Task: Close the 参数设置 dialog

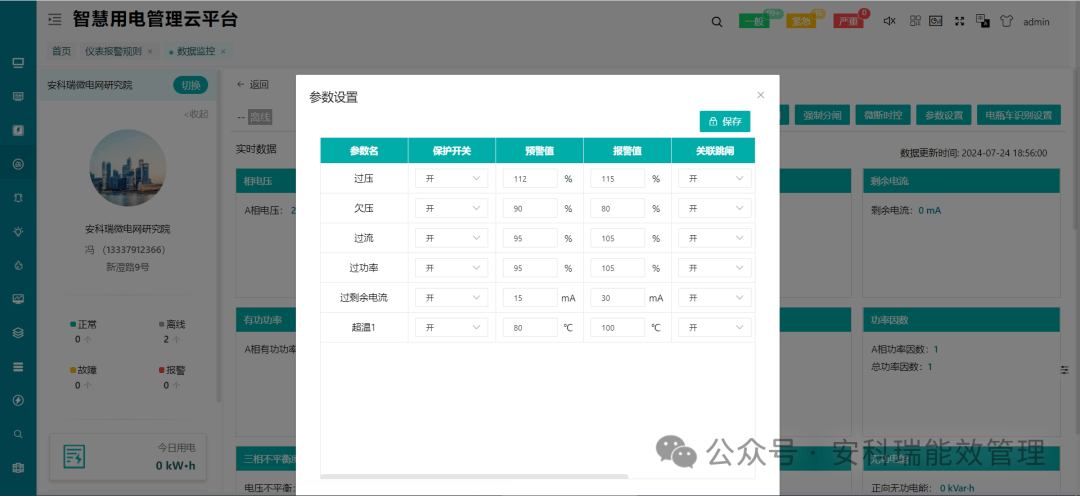Action: pyautogui.click(x=760, y=95)
